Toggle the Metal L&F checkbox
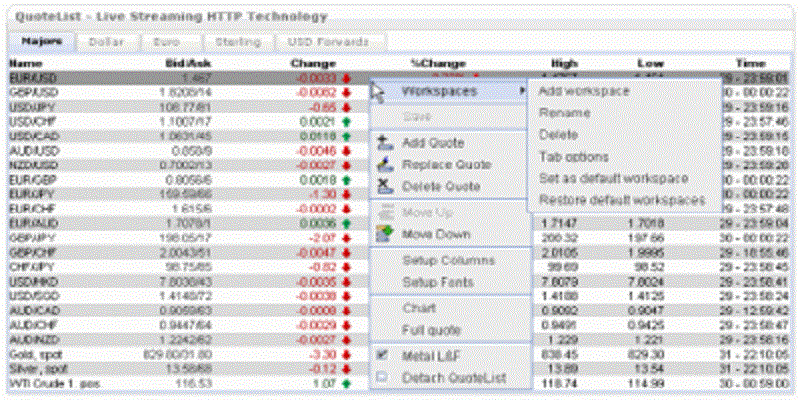The image size is (800, 400). [x=383, y=355]
